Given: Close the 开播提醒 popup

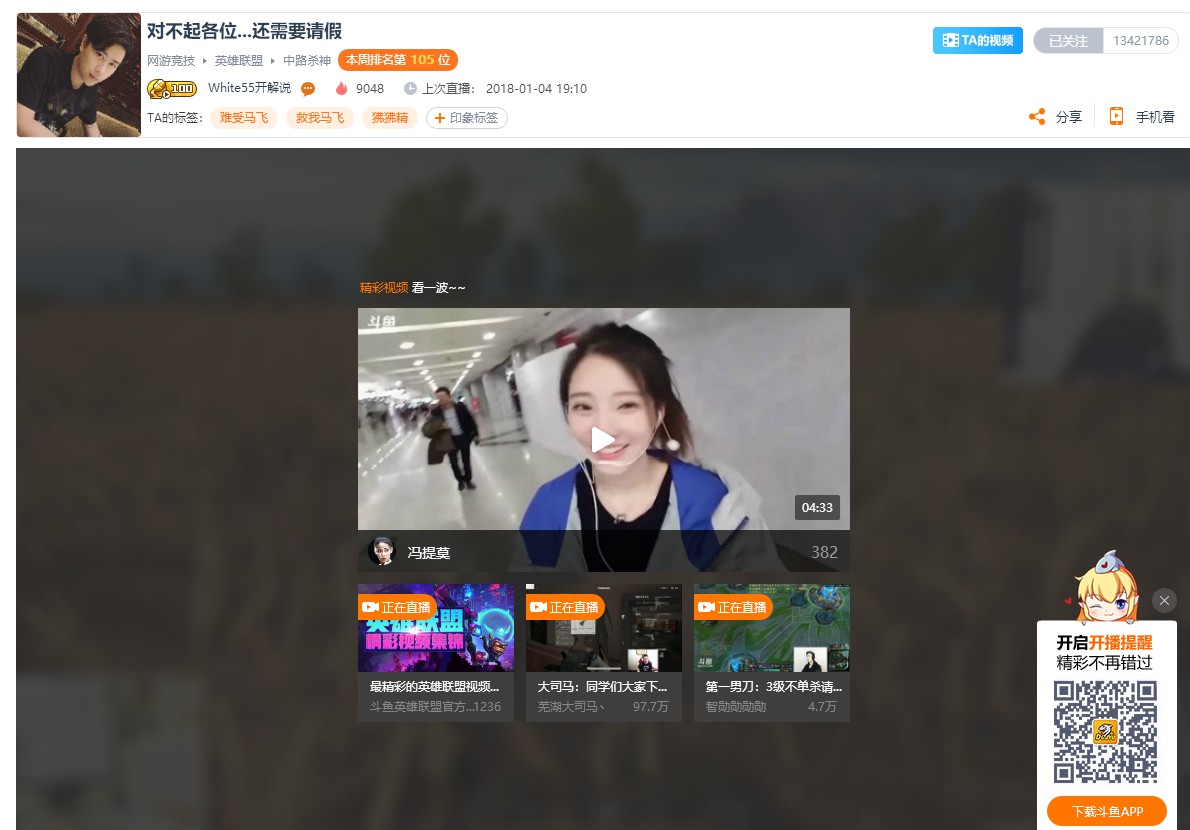Looking at the screenshot, I should click(x=1164, y=600).
